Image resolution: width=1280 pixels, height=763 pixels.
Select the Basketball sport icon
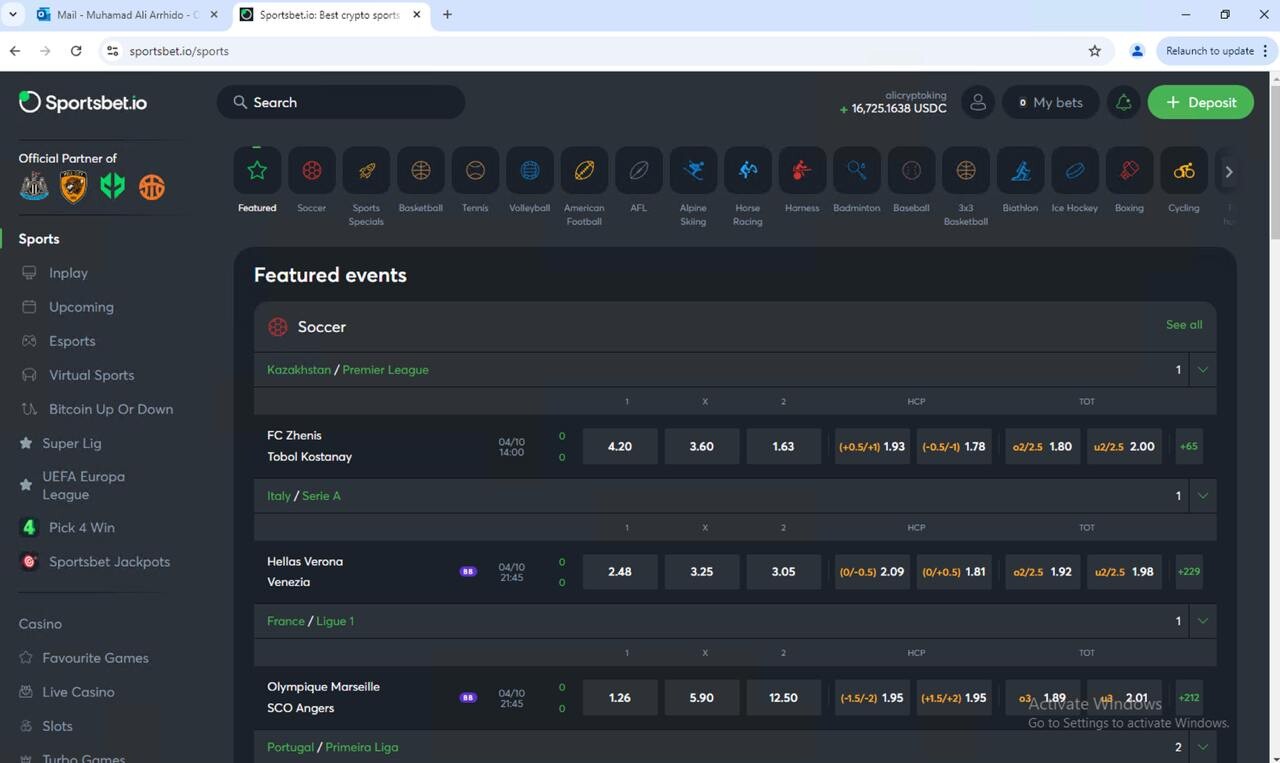click(421, 171)
